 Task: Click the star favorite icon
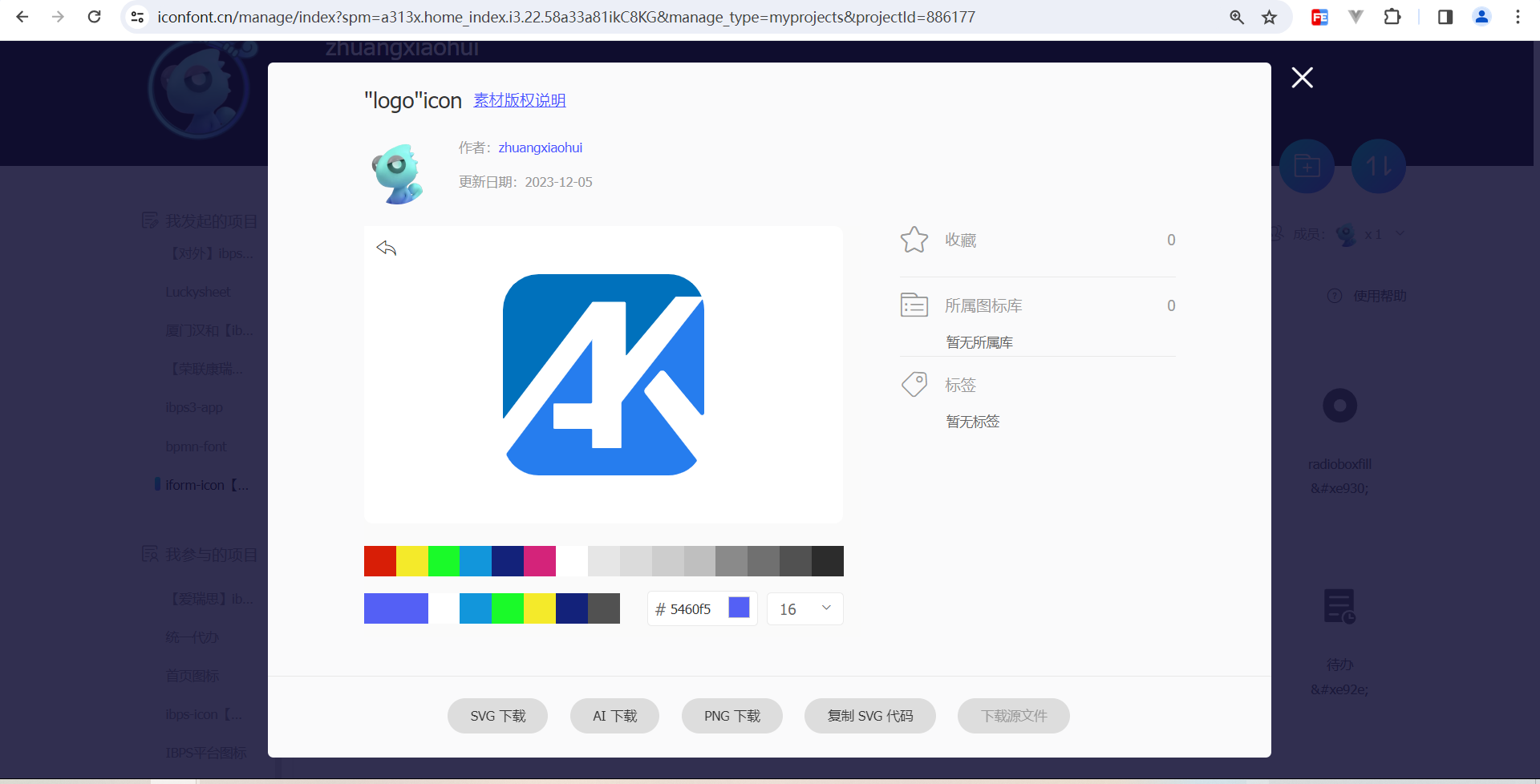[x=914, y=240]
